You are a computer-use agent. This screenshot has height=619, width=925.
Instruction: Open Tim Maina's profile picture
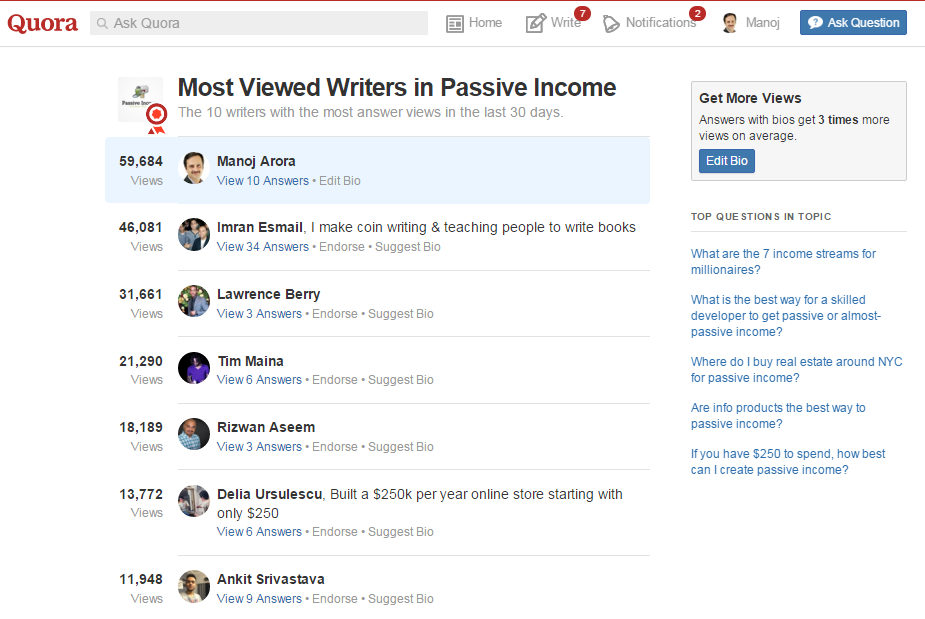click(x=194, y=368)
